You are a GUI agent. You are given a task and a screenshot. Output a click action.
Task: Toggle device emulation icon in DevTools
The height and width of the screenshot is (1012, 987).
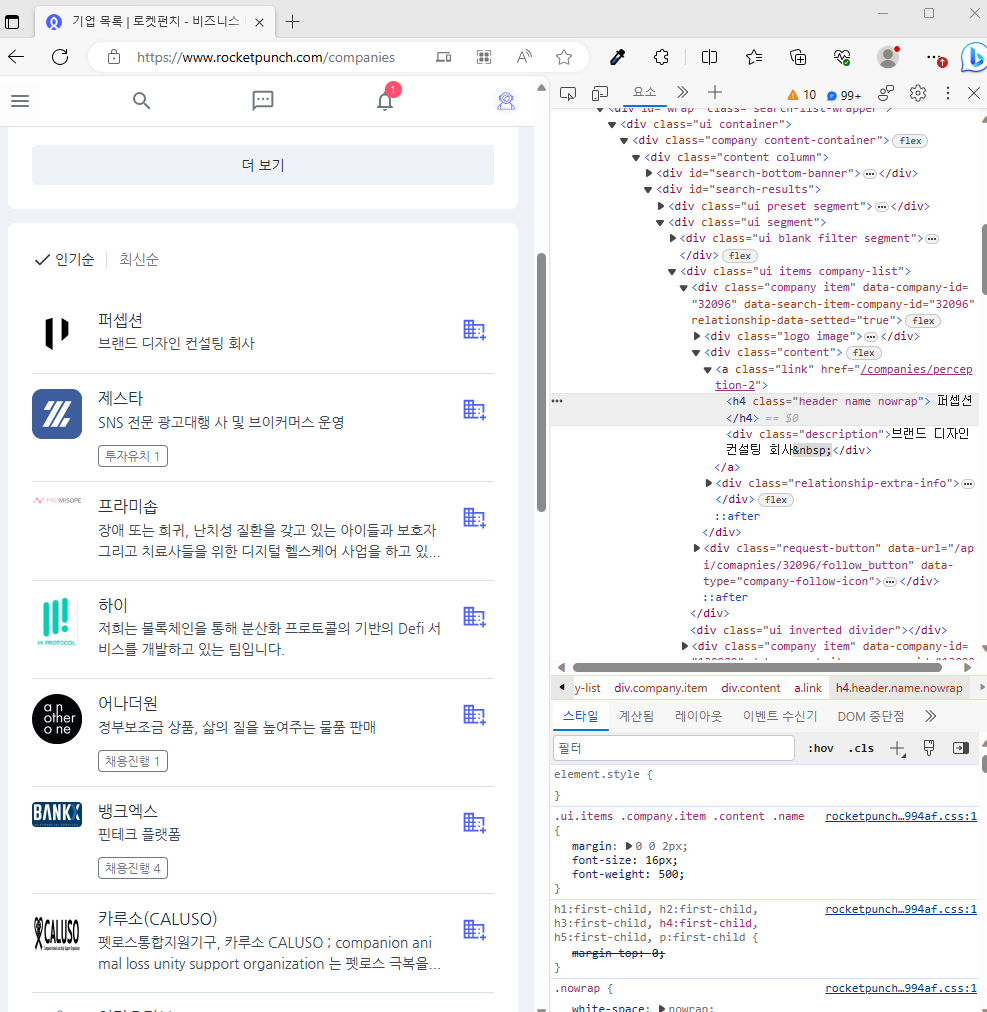[600, 94]
